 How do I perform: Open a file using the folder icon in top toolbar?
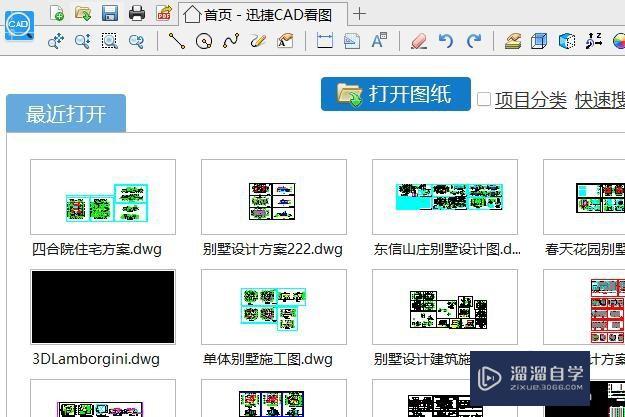pos(83,13)
